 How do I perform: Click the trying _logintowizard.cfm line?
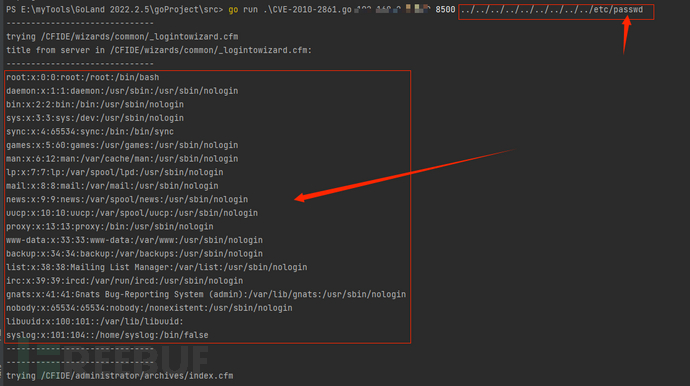pyautogui.click(x=122, y=37)
